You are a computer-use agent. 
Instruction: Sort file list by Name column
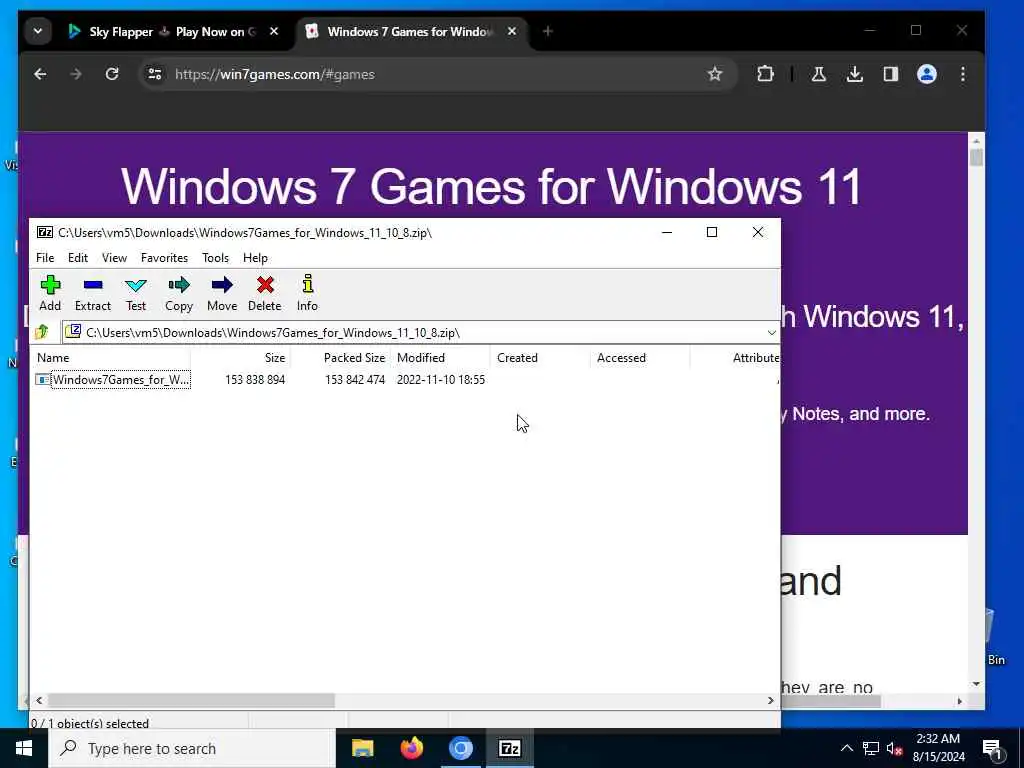[111, 358]
